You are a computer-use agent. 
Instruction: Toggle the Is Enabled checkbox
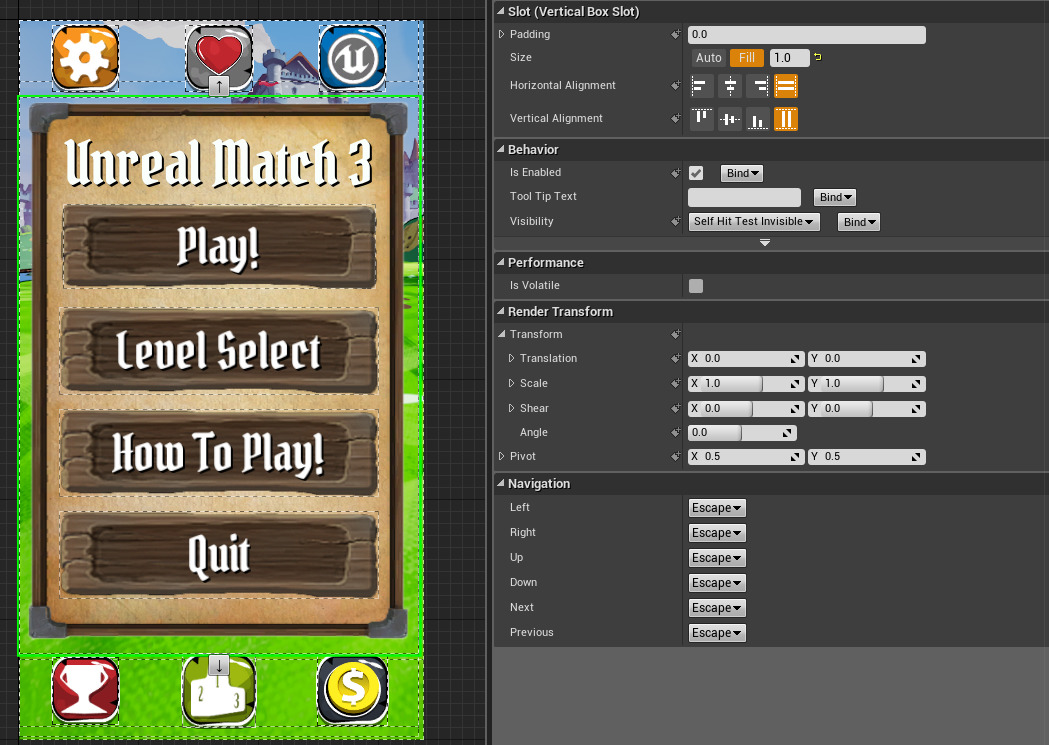coord(696,173)
